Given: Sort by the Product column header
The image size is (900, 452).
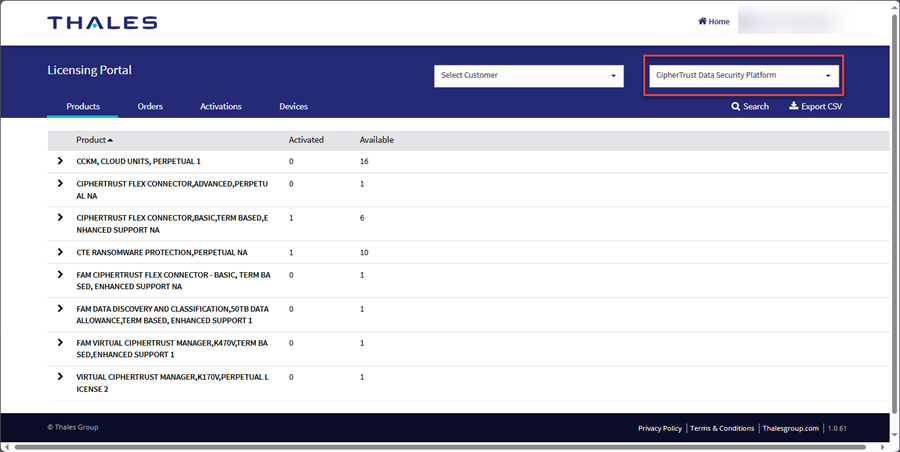Looking at the screenshot, I should click(x=94, y=140).
